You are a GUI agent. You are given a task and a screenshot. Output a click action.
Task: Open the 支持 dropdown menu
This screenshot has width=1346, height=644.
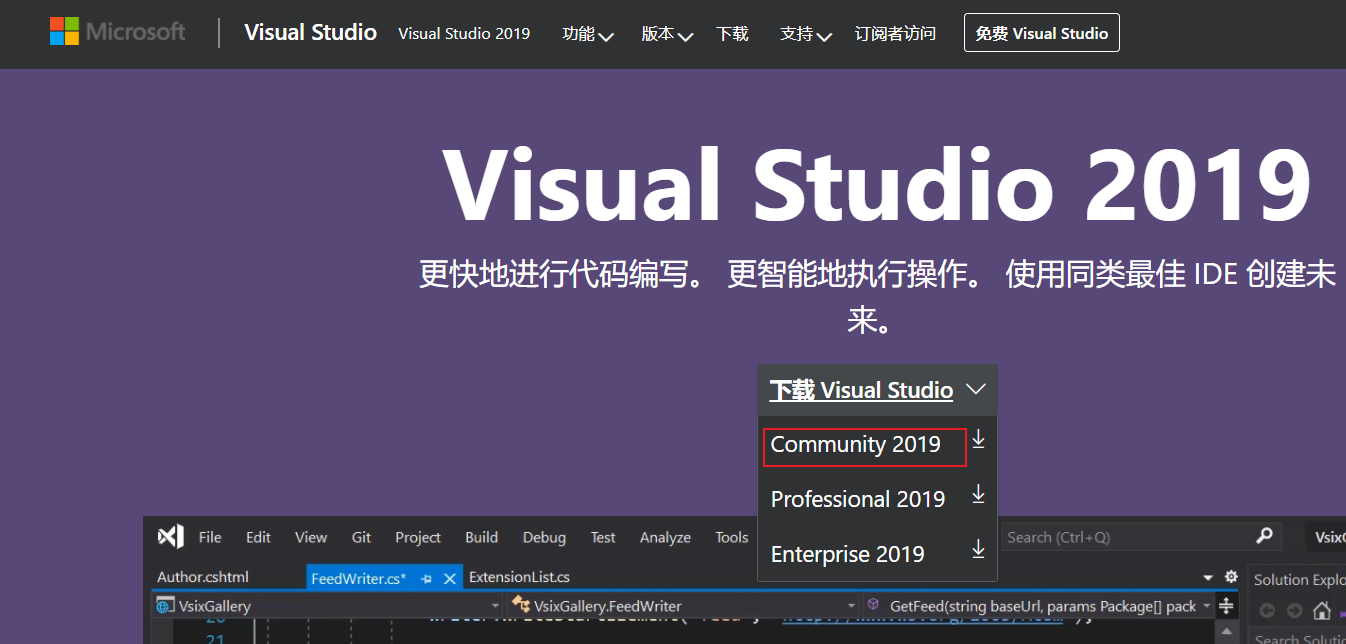pyautogui.click(x=805, y=34)
